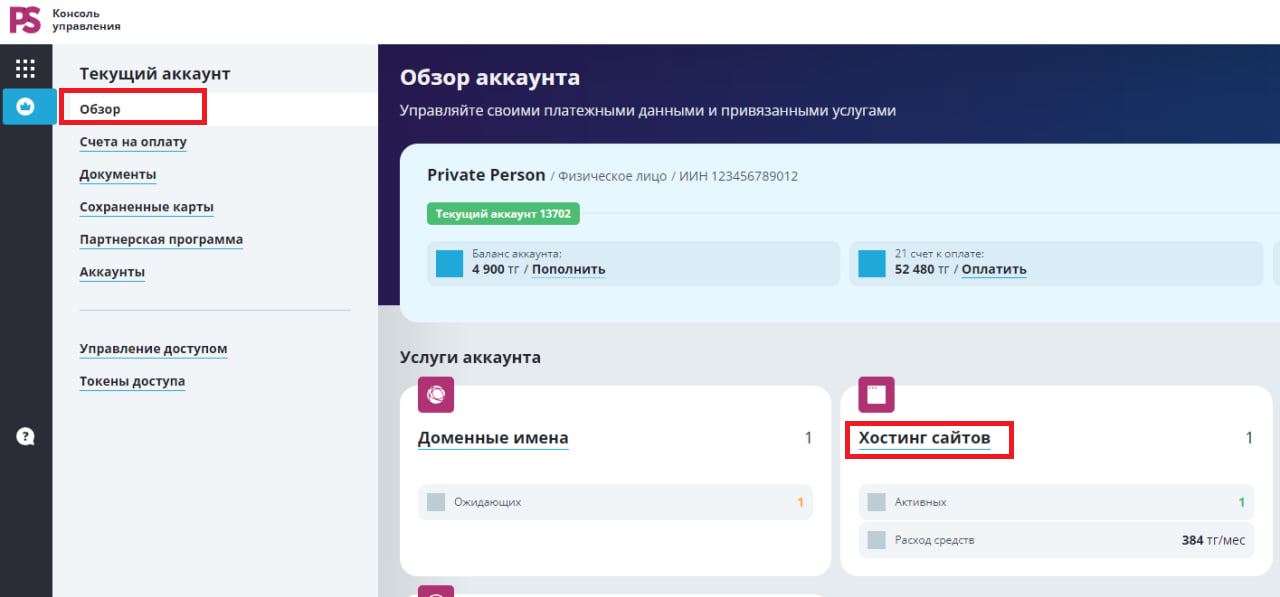Open the Хостинг сайтов service link
Image resolution: width=1280 pixels, height=597 pixels.
[924, 438]
